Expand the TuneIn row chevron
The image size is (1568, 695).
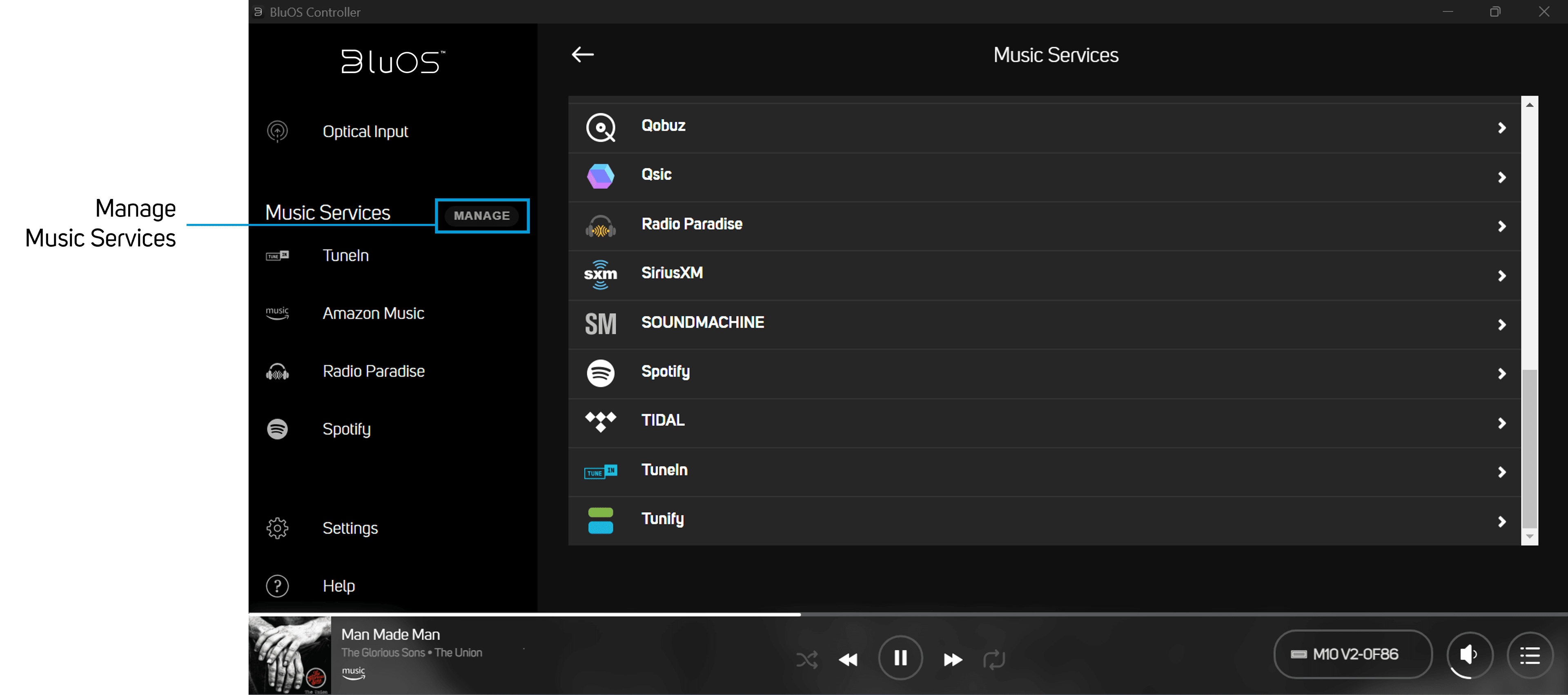(x=1502, y=472)
